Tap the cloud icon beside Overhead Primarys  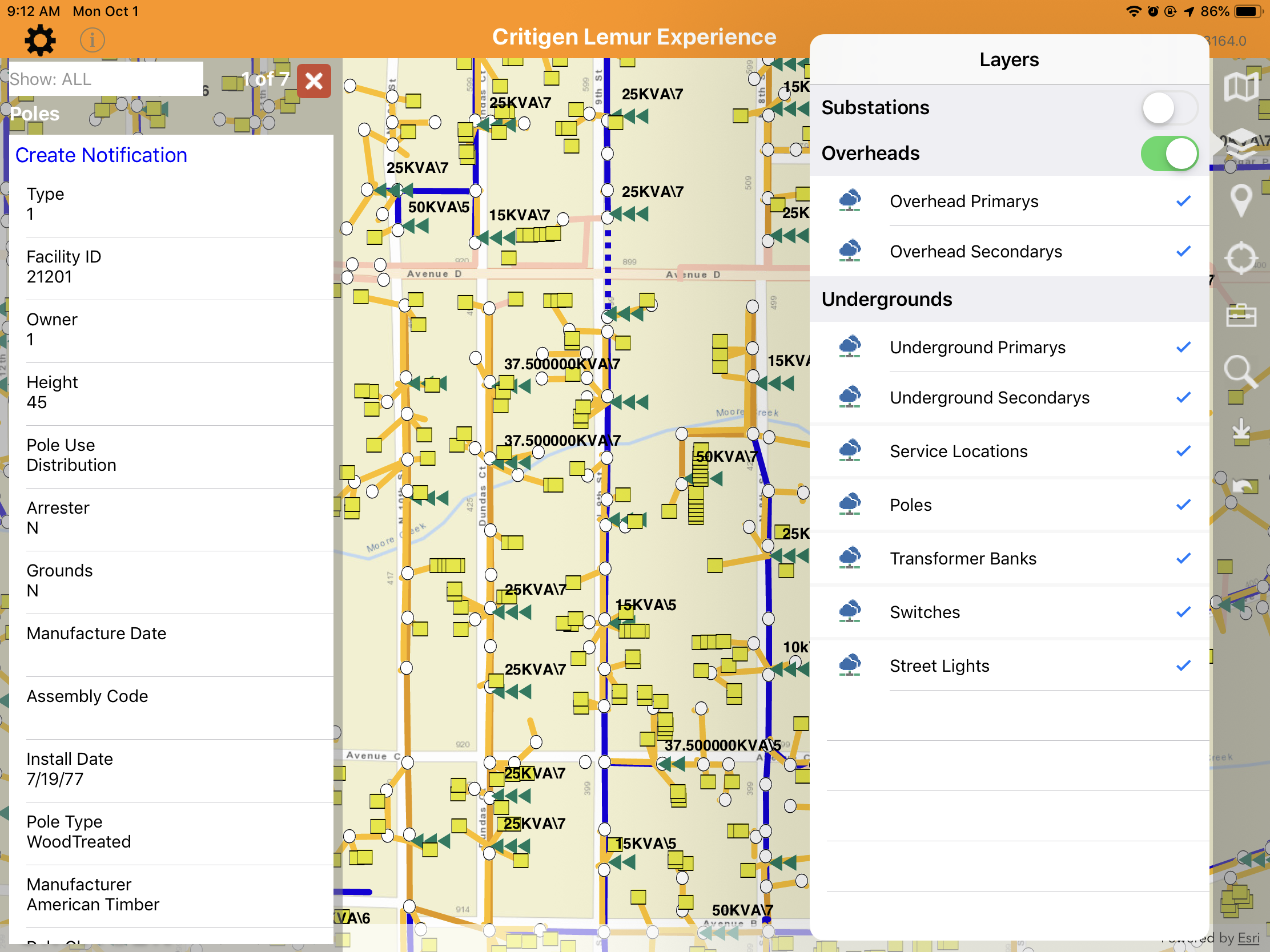850,201
